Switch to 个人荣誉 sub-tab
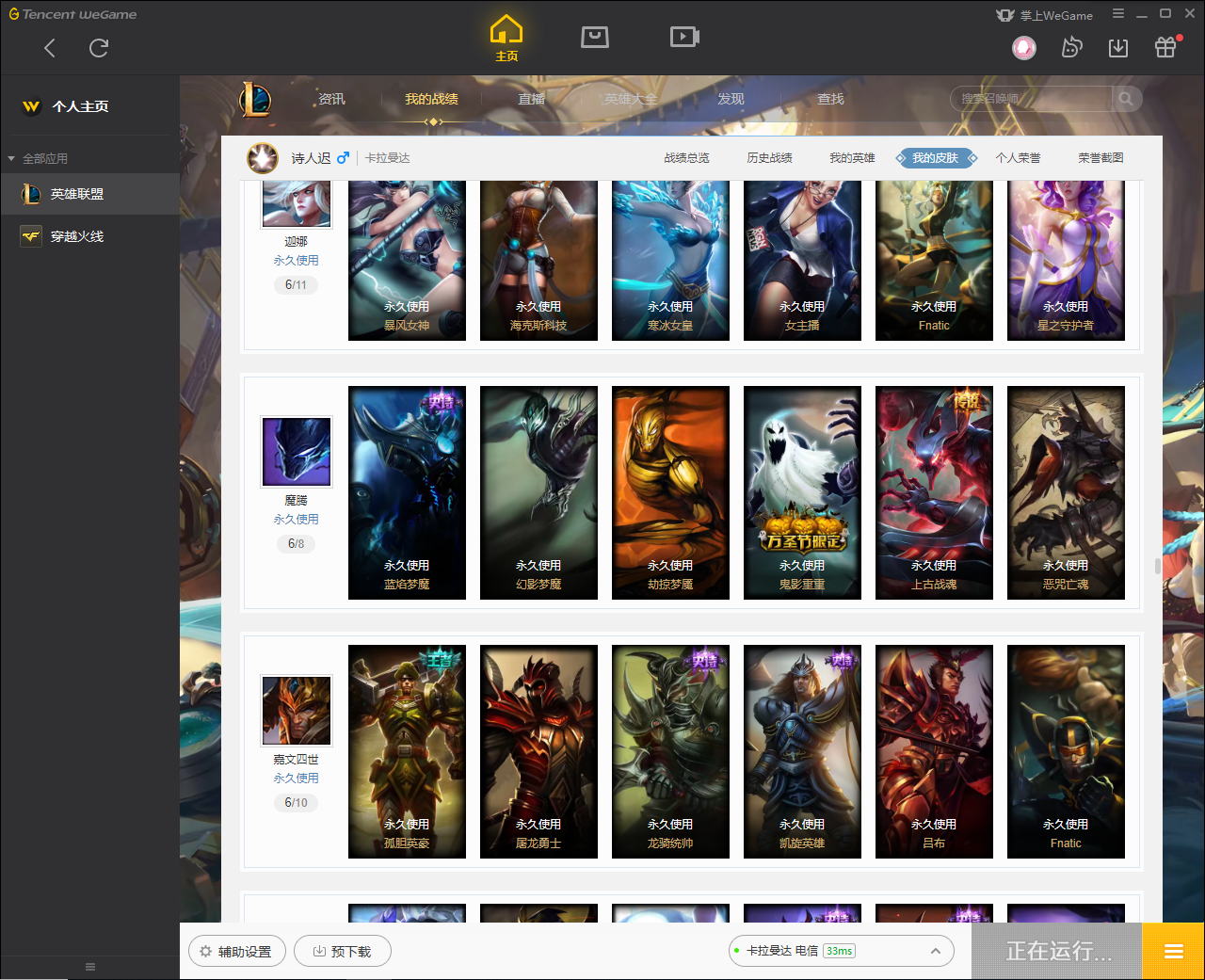This screenshot has height=980, width=1205. pos(1018,158)
